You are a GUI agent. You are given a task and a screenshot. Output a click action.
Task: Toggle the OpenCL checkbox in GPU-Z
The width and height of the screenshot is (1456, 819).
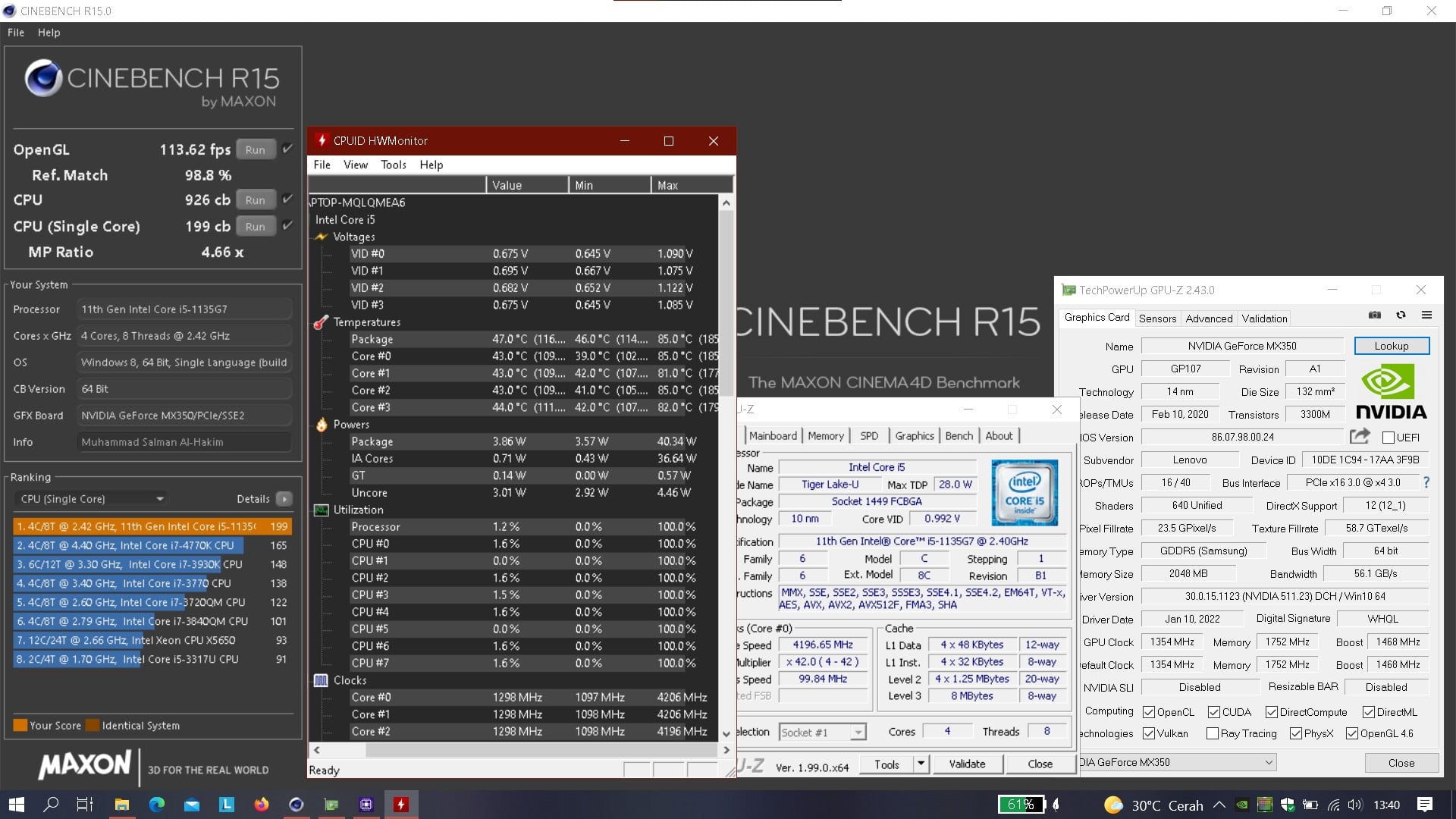[1149, 712]
